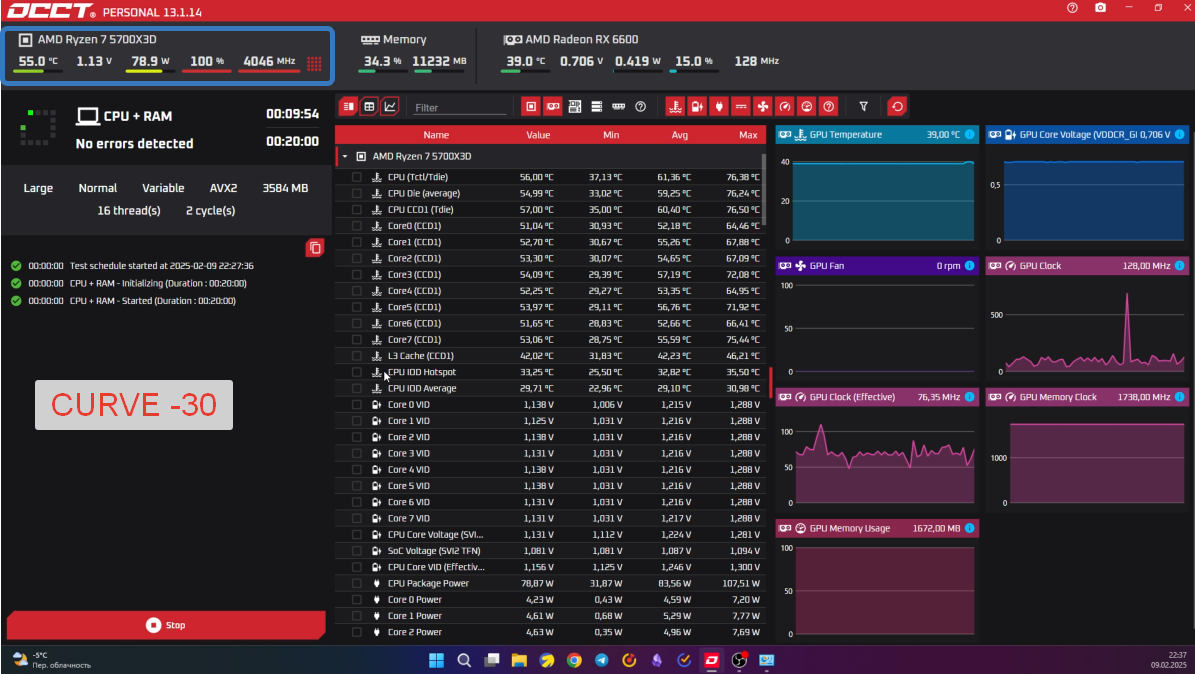Image resolution: width=1195 pixels, height=674 pixels.
Task: Click the 'Variable' load type setting
Action: [x=163, y=188]
